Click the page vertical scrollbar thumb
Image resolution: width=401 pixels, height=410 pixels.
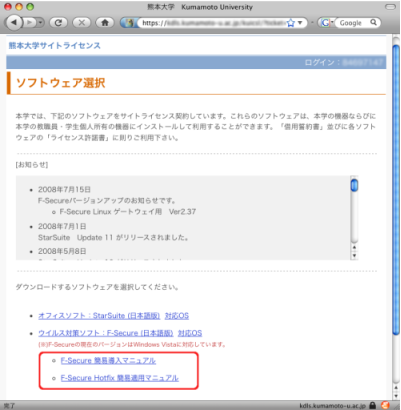(x=396, y=190)
